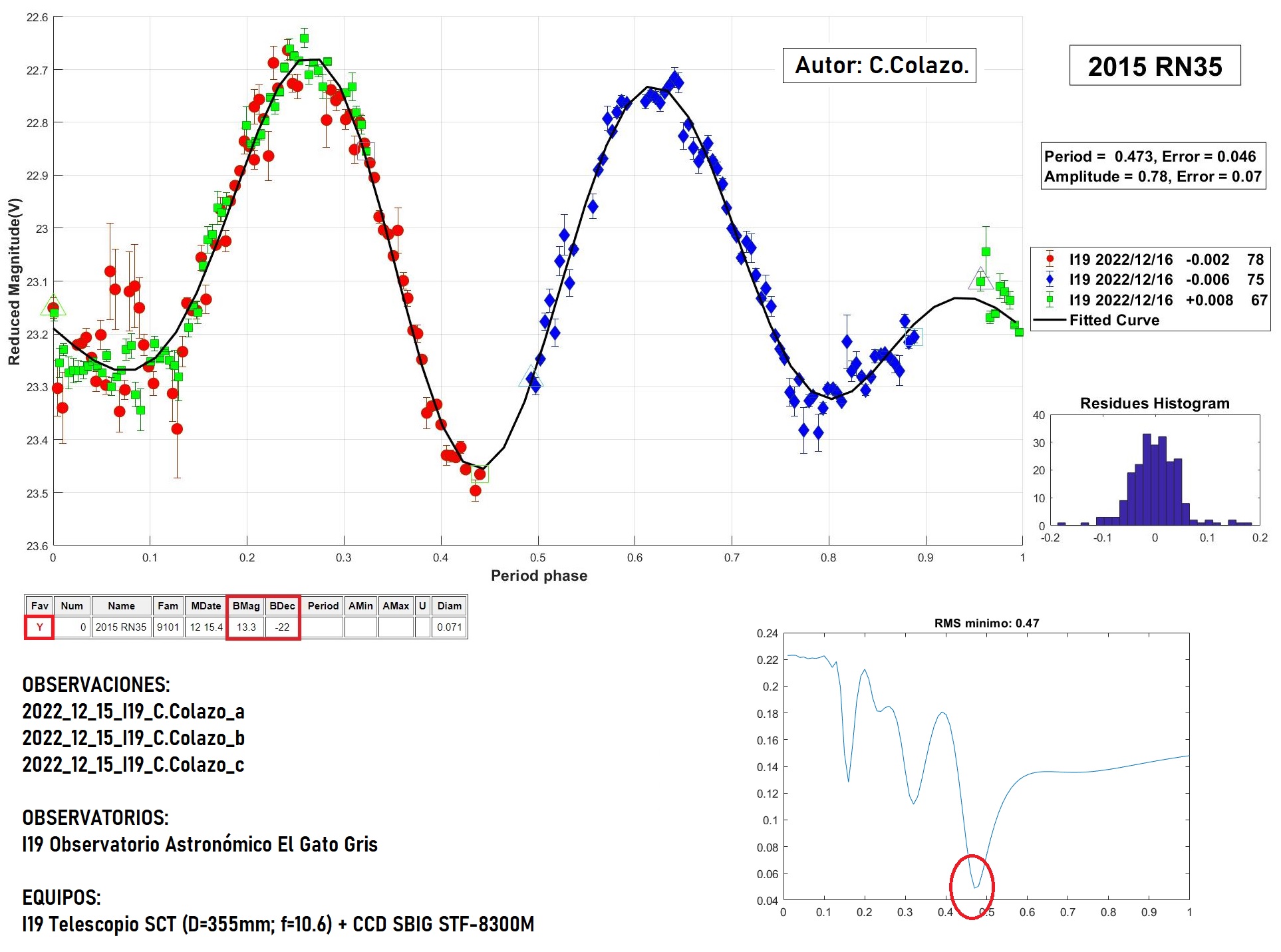Click the U column header
The width and height of the screenshot is (1281, 952).
pyautogui.click(x=422, y=605)
